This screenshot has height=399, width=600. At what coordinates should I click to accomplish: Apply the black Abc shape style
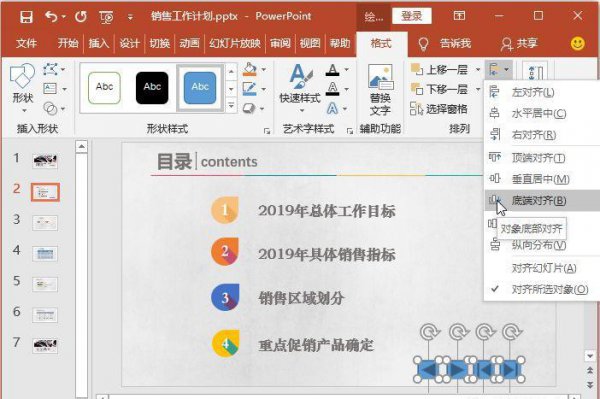[152, 88]
